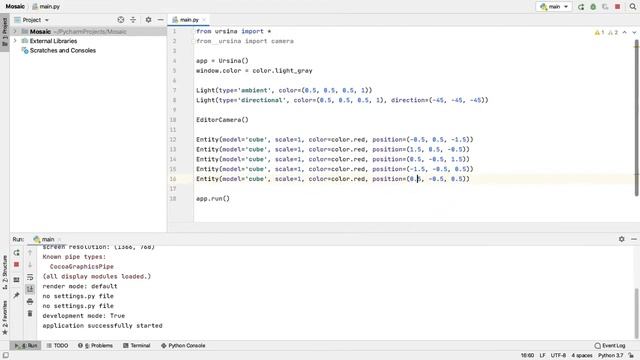Open Python 3.7 interpreter selector
The height and width of the screenshot is (360, 640).
pos(611,356)
